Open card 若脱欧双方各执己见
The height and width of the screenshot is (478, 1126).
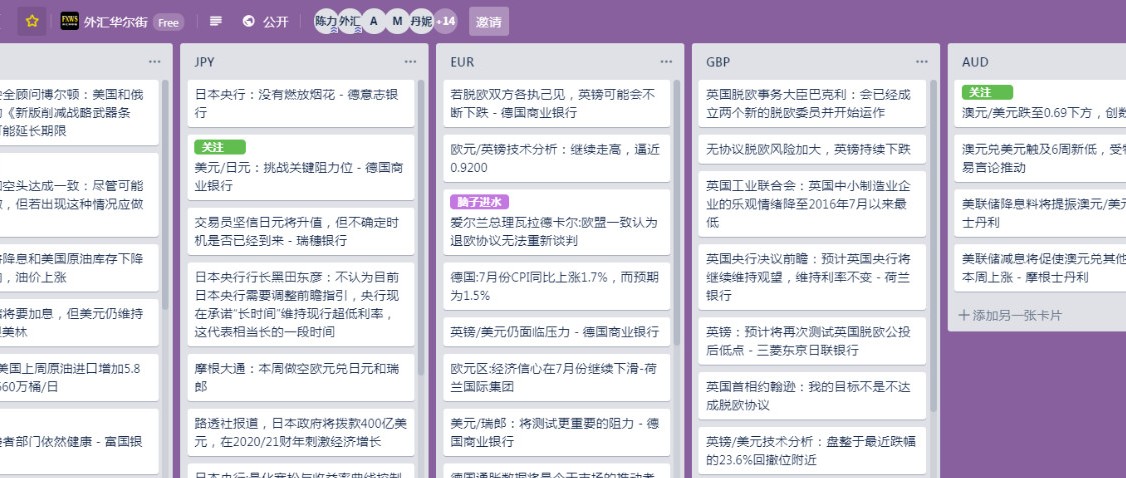[x=557, y=103]
